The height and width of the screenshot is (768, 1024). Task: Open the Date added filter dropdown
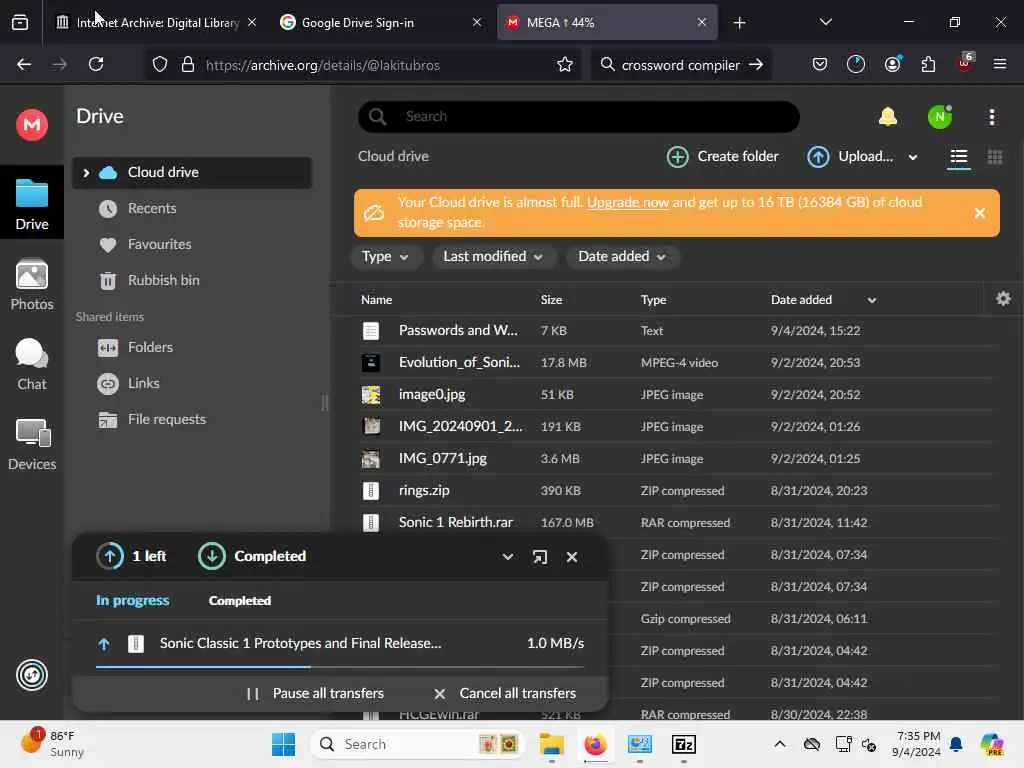point(622,257)
